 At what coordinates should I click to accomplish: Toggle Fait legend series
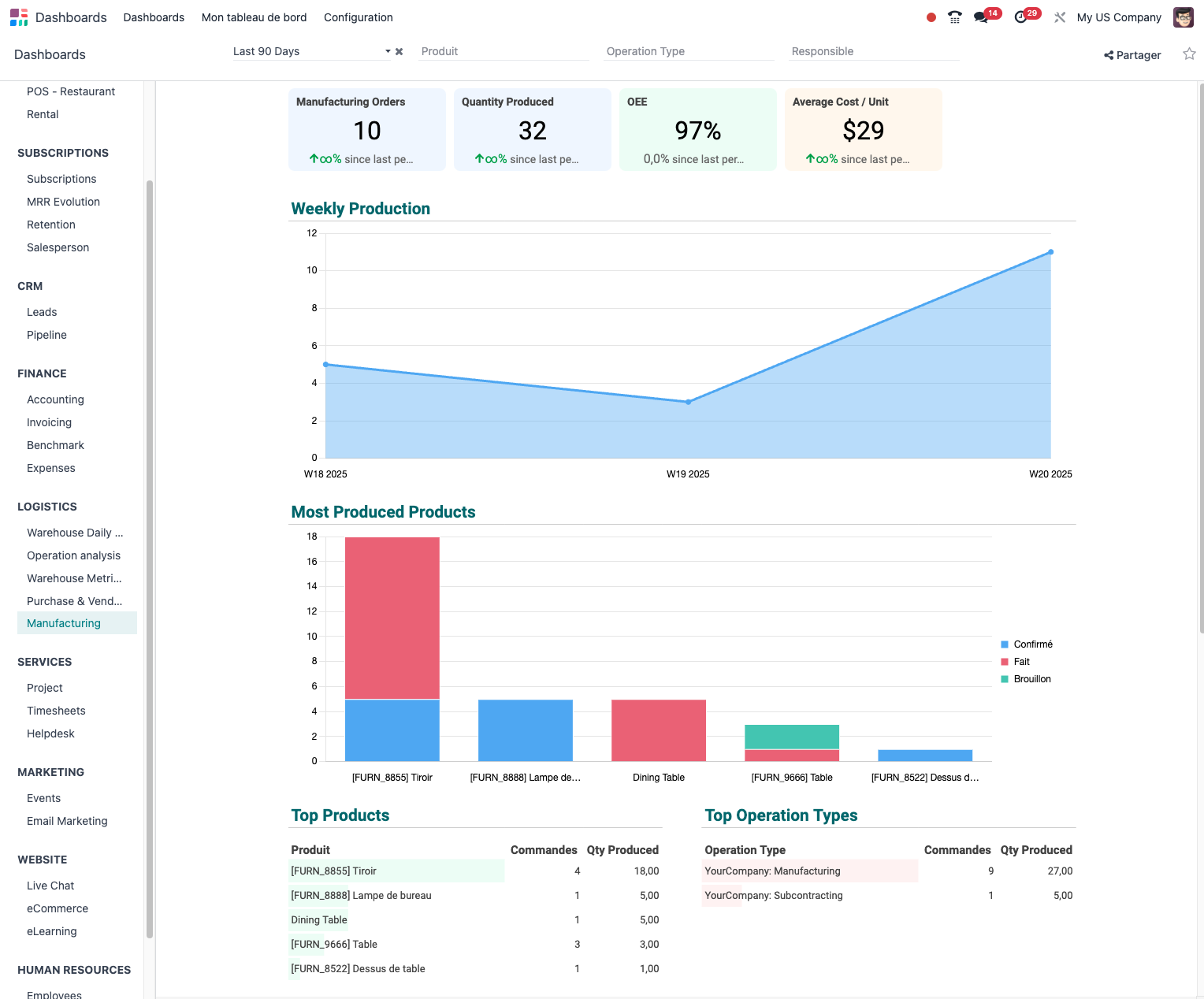click(1016, 662)
